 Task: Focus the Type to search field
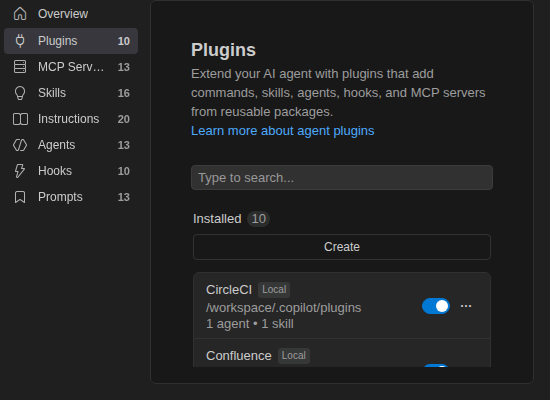(342, 178)
